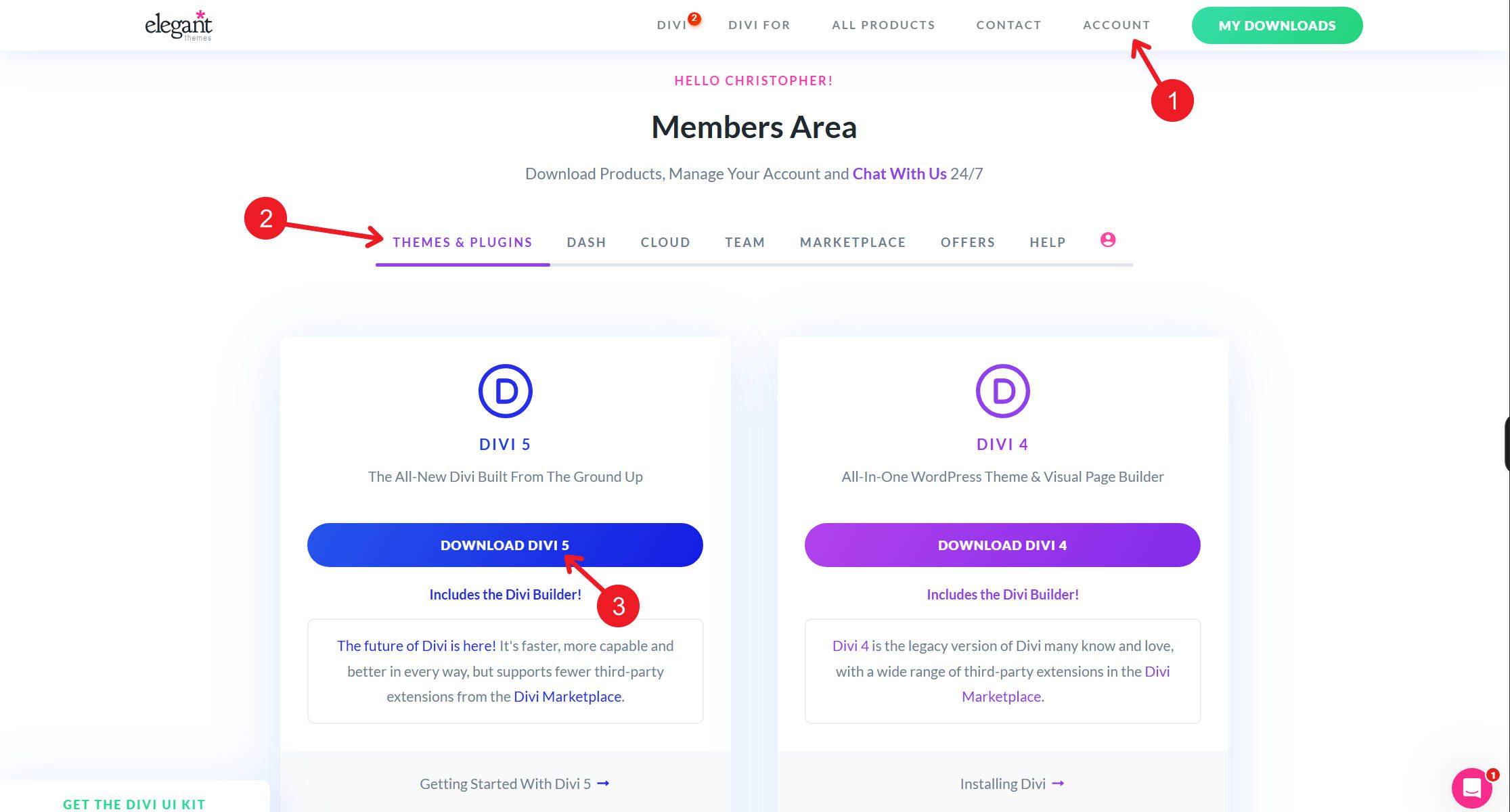
Task: Switch to the OFFERS tab
Action: 968,242
